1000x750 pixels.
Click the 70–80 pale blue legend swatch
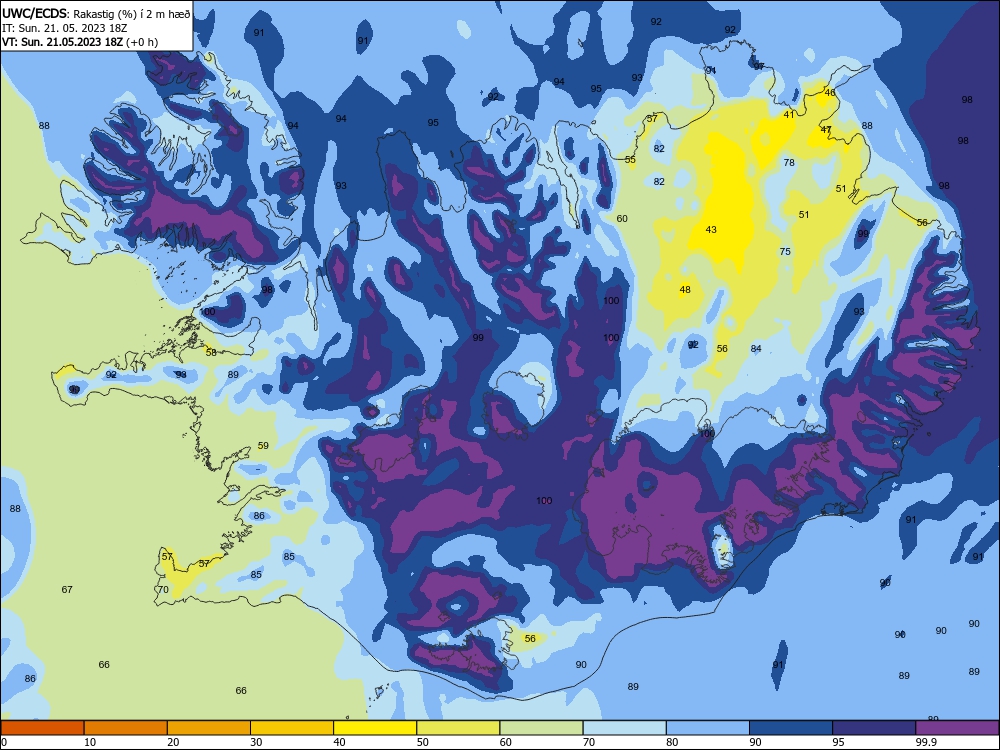pos(624,728)
